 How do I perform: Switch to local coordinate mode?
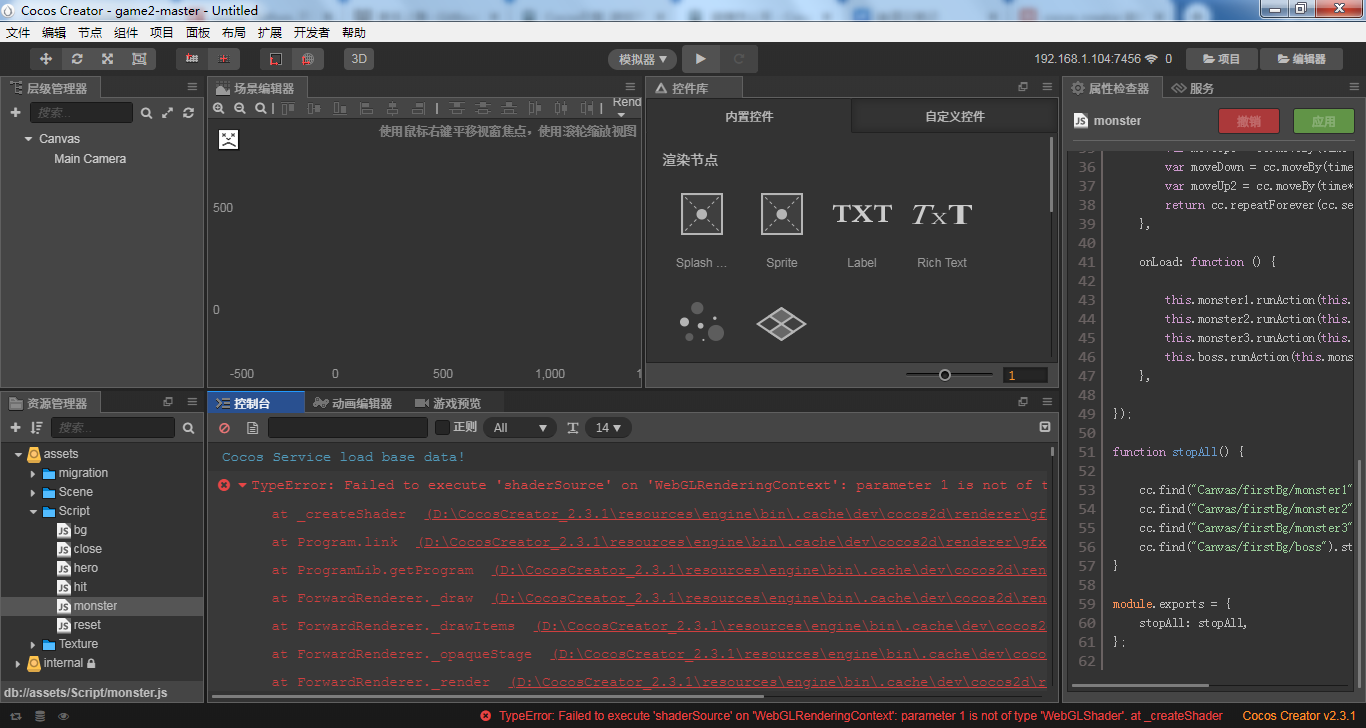coord(275,59)
